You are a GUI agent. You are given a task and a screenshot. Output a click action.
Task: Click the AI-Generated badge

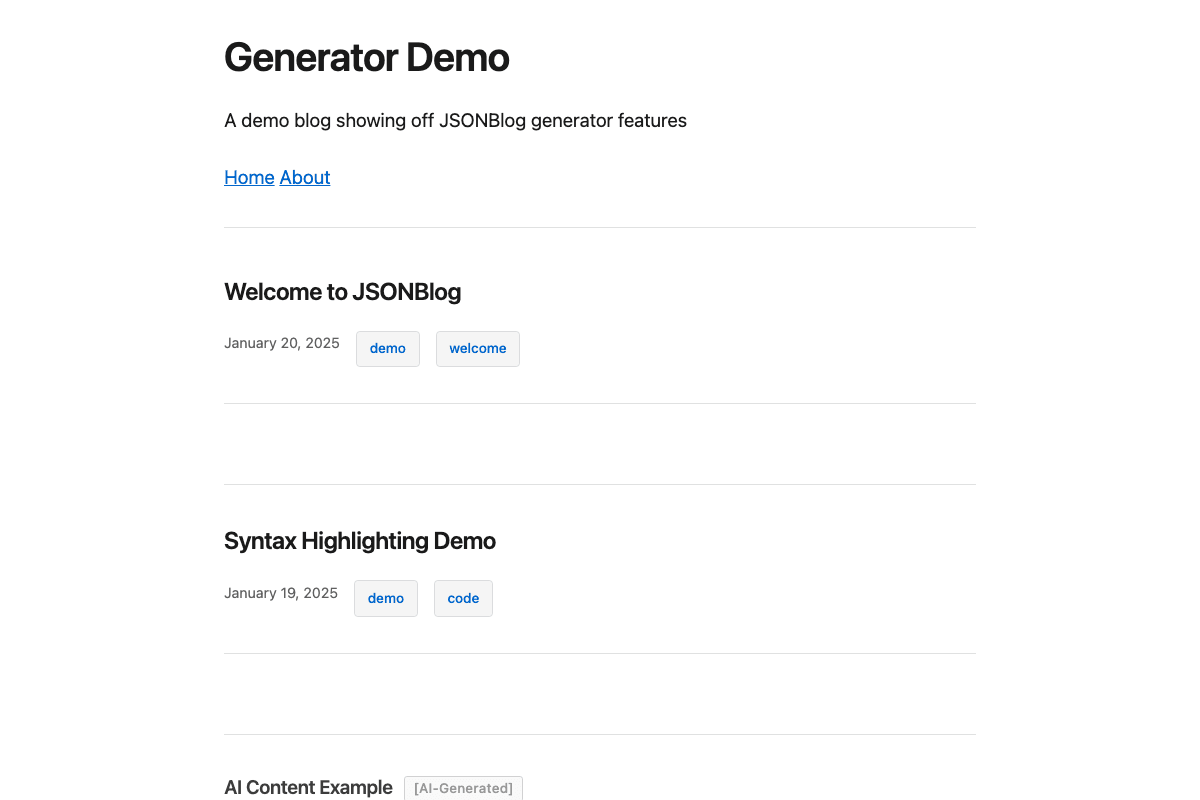463,788
